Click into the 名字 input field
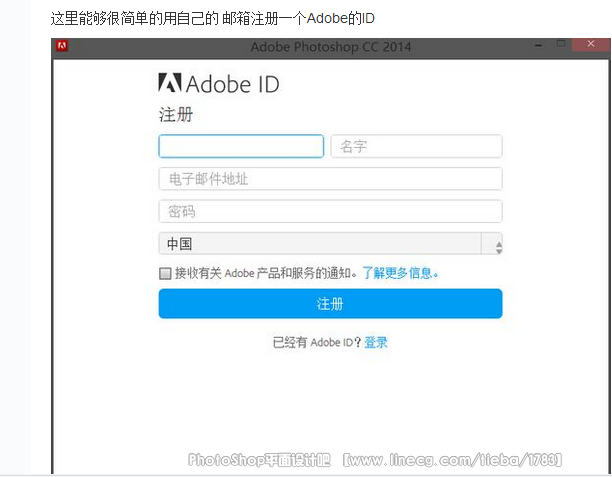 pyautogui.click(x=416, y=146)
